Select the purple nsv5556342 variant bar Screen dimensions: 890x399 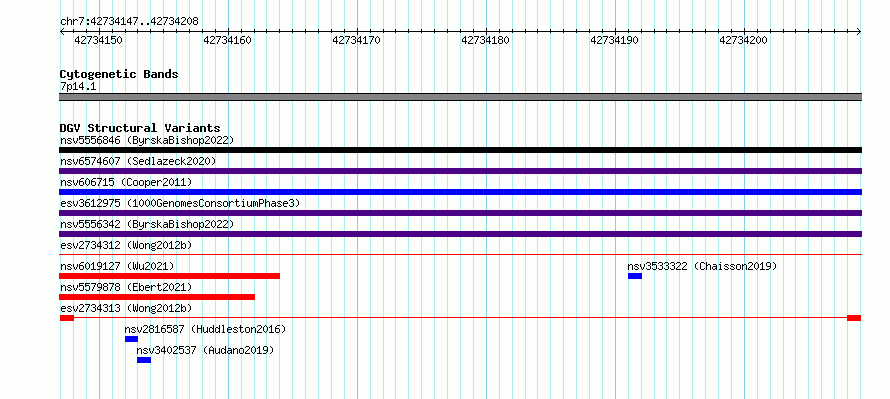[x=460, y=234]
